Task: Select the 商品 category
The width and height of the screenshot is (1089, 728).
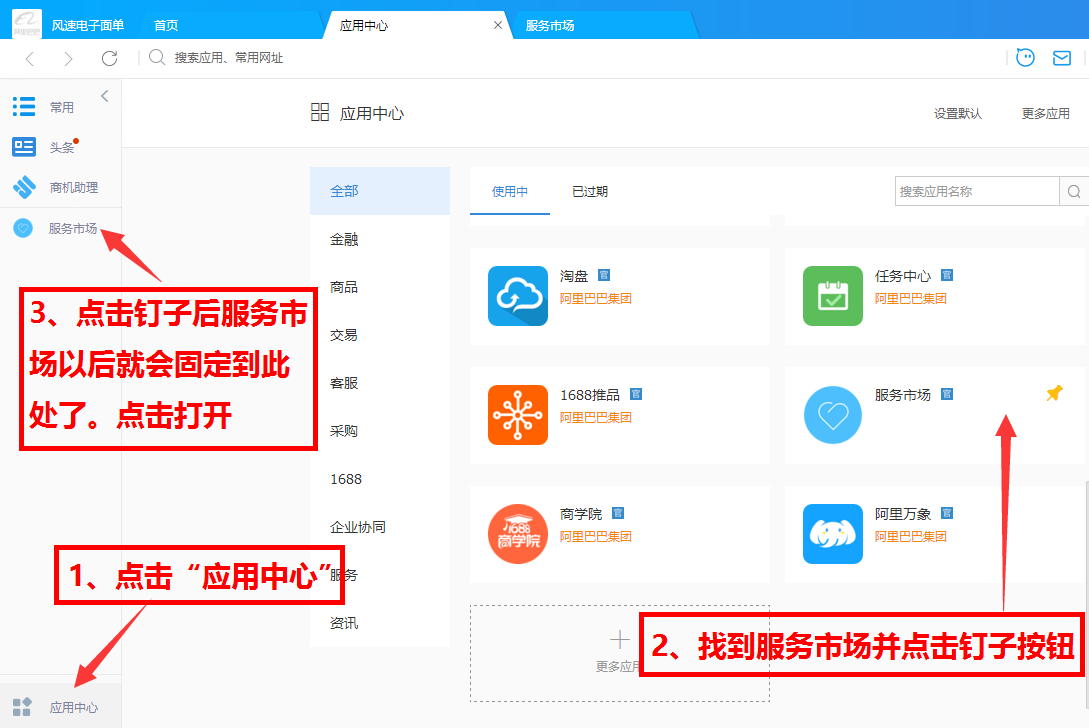Action: tap(380, 287)
